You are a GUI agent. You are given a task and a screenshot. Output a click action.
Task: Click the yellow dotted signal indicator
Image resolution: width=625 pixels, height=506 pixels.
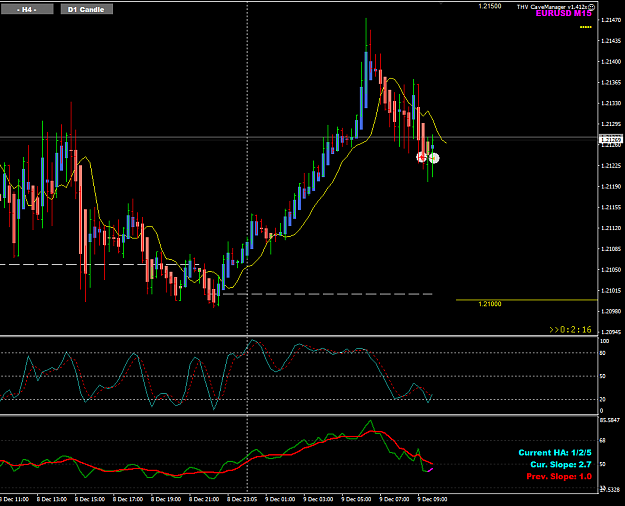click(586, 27)
